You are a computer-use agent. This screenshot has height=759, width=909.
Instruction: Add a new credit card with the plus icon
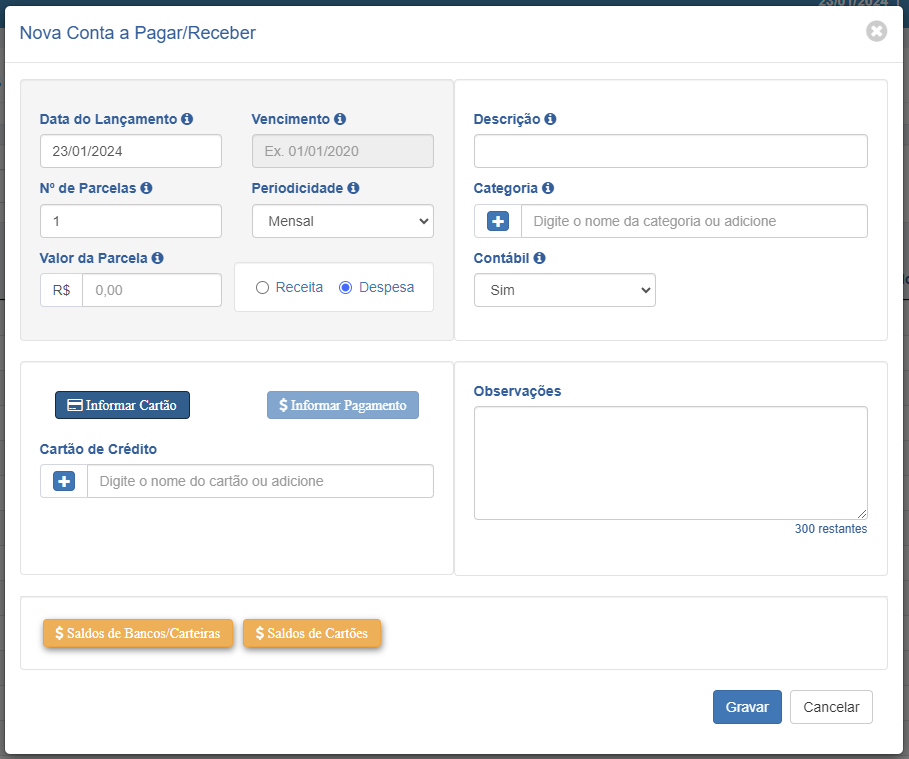[x=64, y=481]
